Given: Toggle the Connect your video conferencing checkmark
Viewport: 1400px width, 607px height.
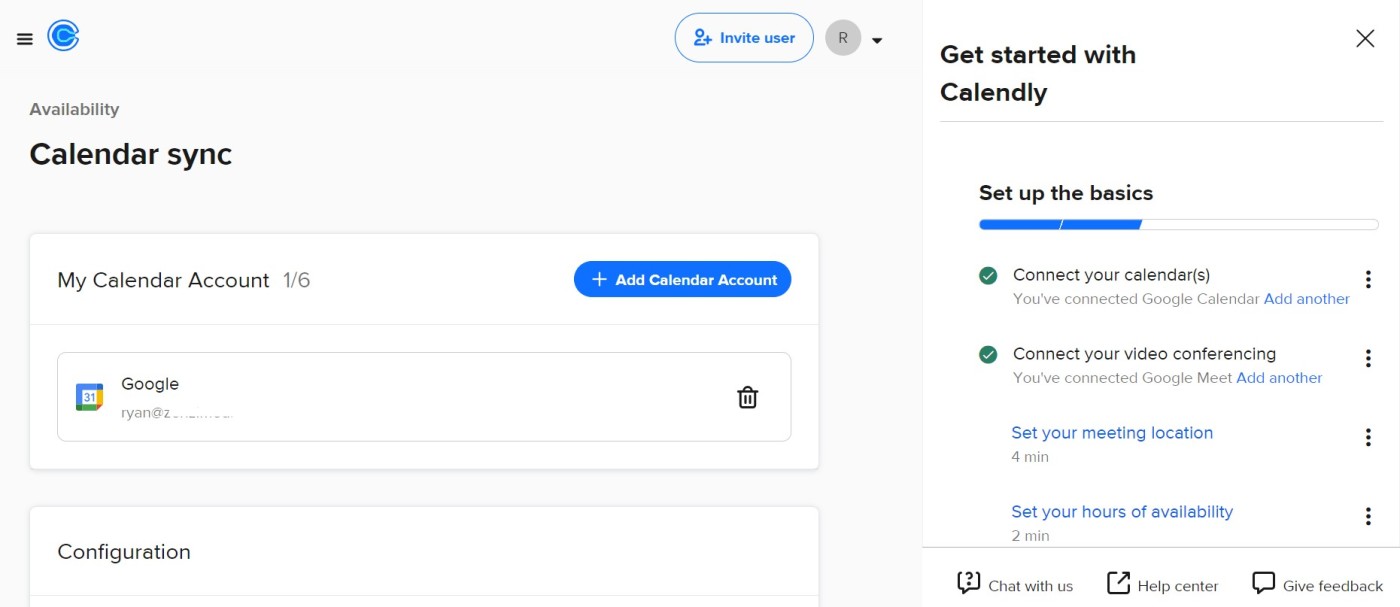Looking at the screenshot, I should click(988, 354).
